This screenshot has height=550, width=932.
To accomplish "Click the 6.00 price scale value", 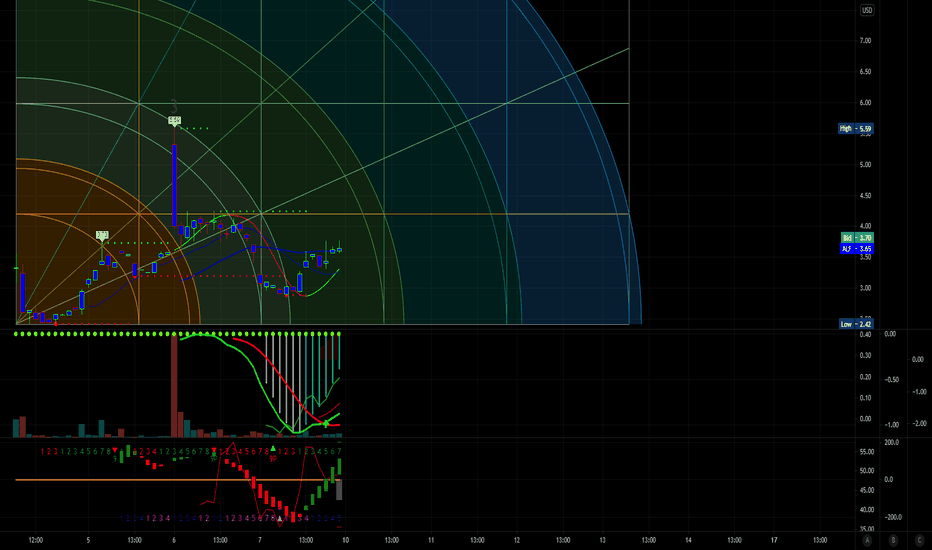I will [x=865, y=102].
